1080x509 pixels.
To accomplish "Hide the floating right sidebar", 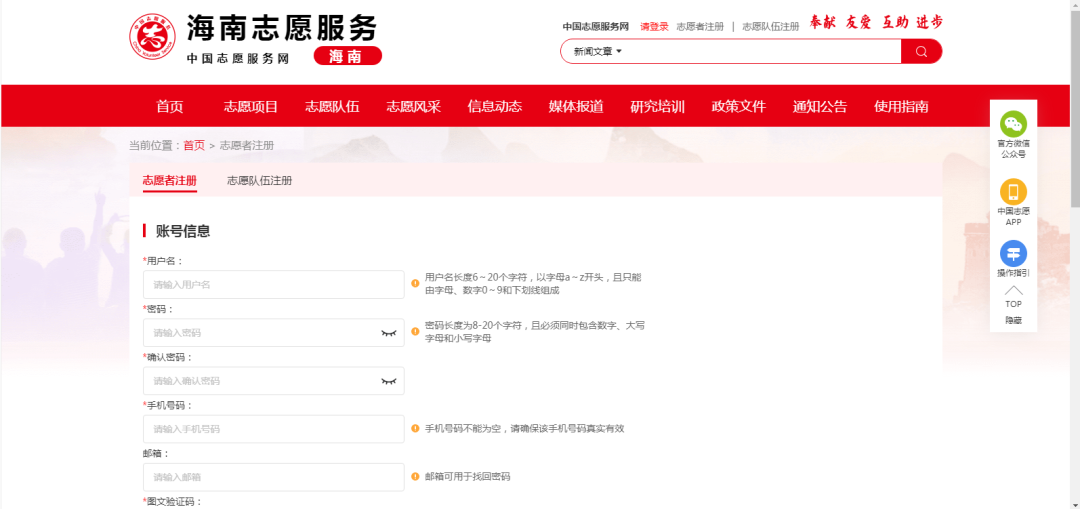I will tap(1013, 320).
